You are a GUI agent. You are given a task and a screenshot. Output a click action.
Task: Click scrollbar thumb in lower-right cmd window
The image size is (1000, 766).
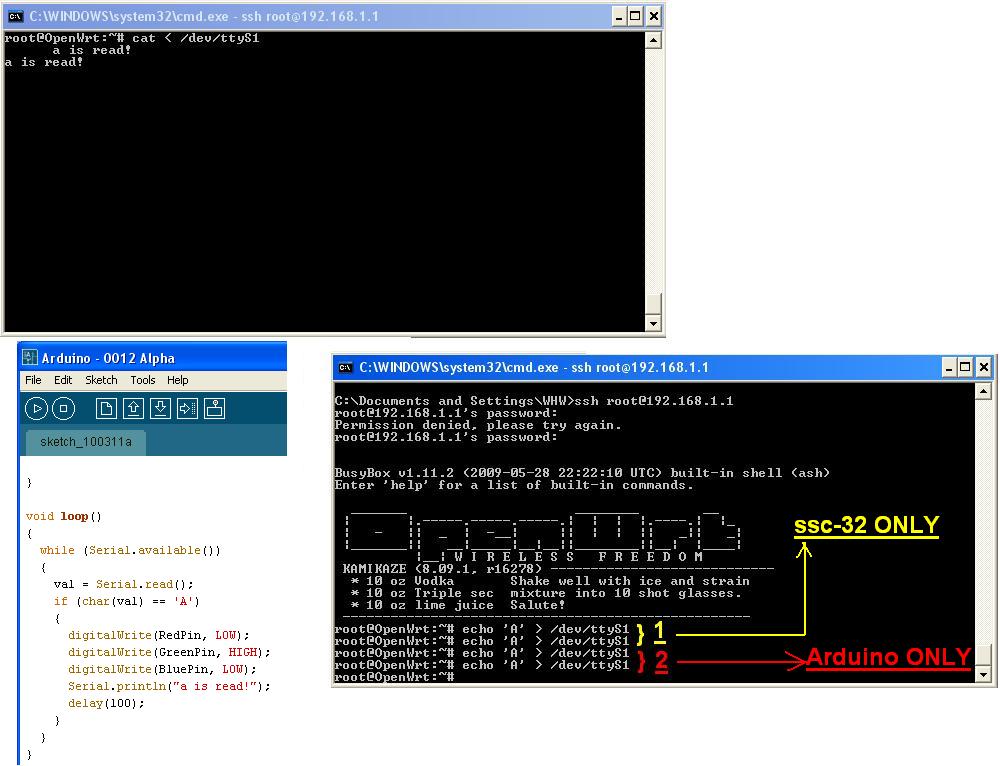(x=983, y=655)
